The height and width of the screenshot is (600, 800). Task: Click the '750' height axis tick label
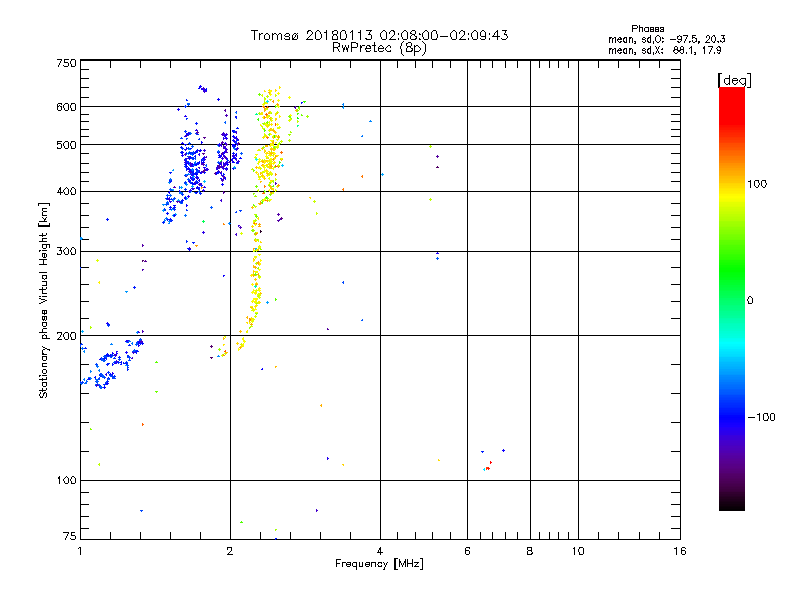tap(66, 63)
